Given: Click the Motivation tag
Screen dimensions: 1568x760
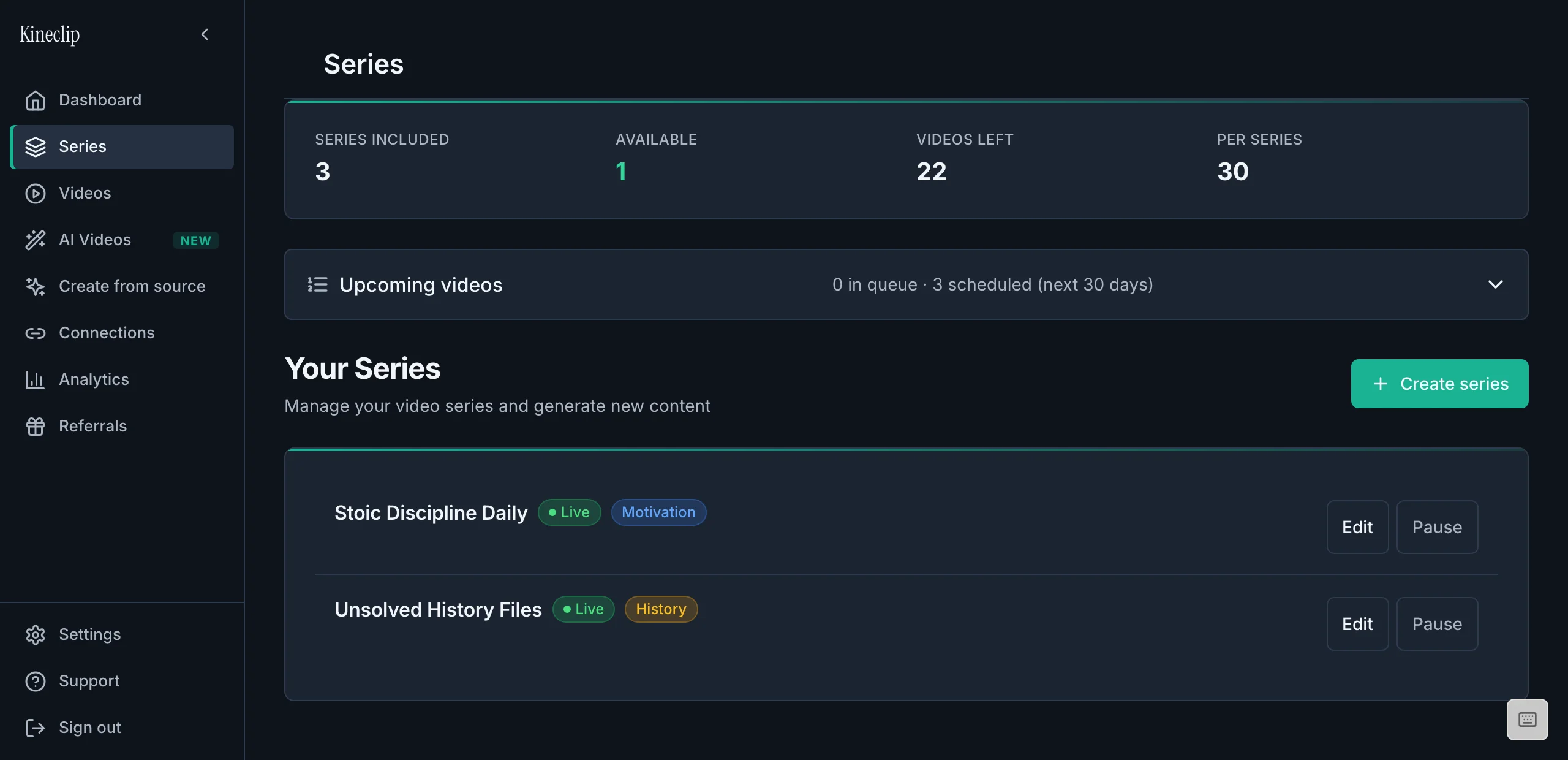Looking at the screenshot, I should click(x=658, y=512).
